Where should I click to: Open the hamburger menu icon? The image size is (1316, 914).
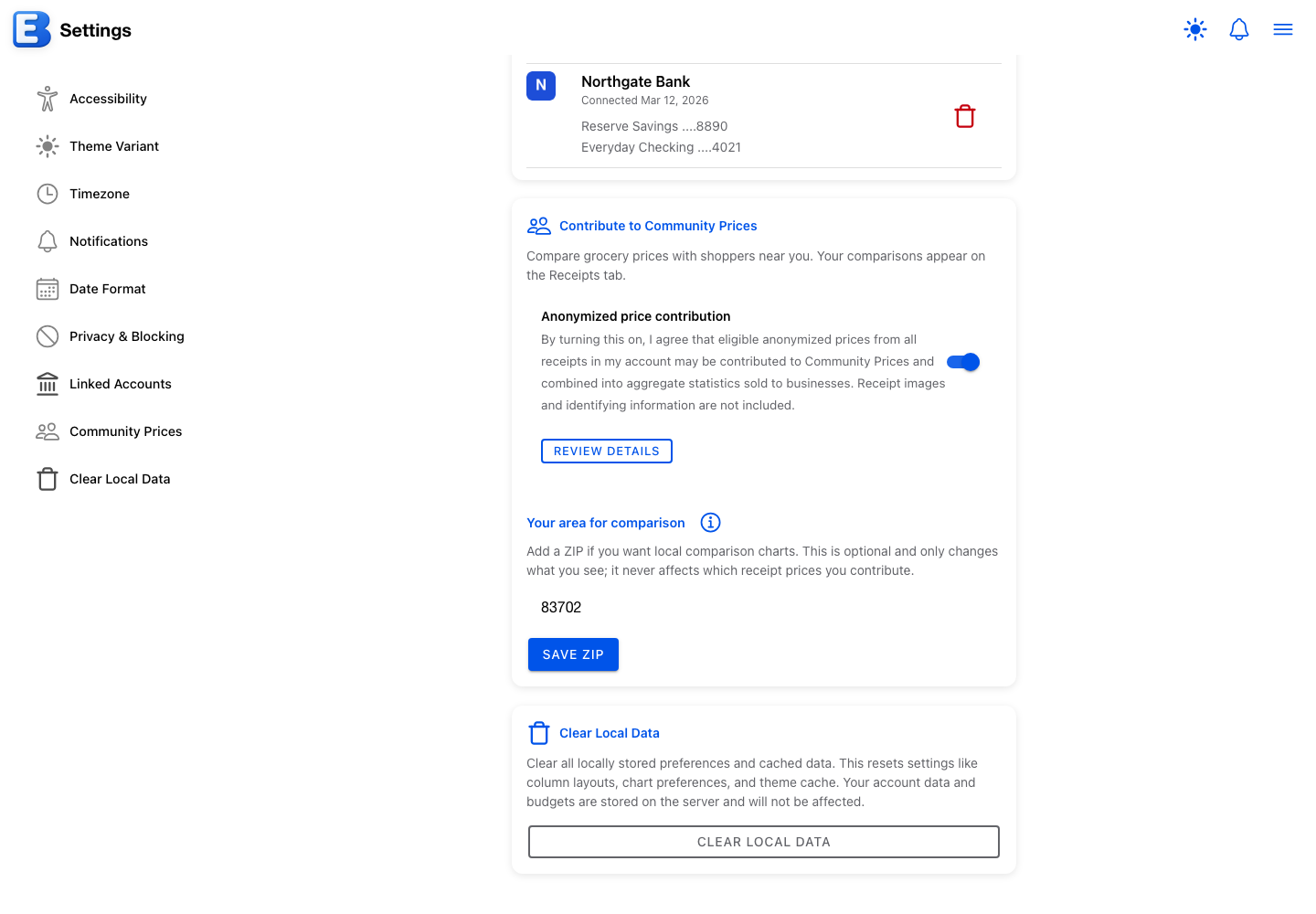(1283, 29)
